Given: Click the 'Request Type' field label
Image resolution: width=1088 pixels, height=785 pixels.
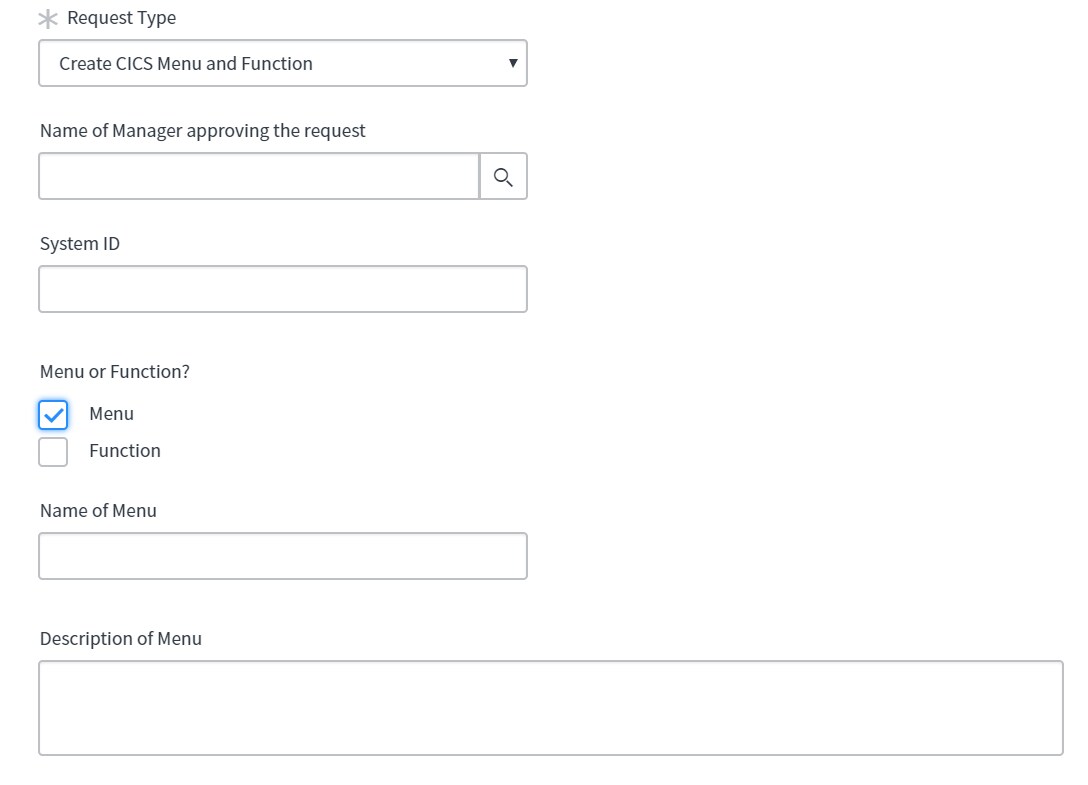Looking at the screenshot, I should (121, 19).
